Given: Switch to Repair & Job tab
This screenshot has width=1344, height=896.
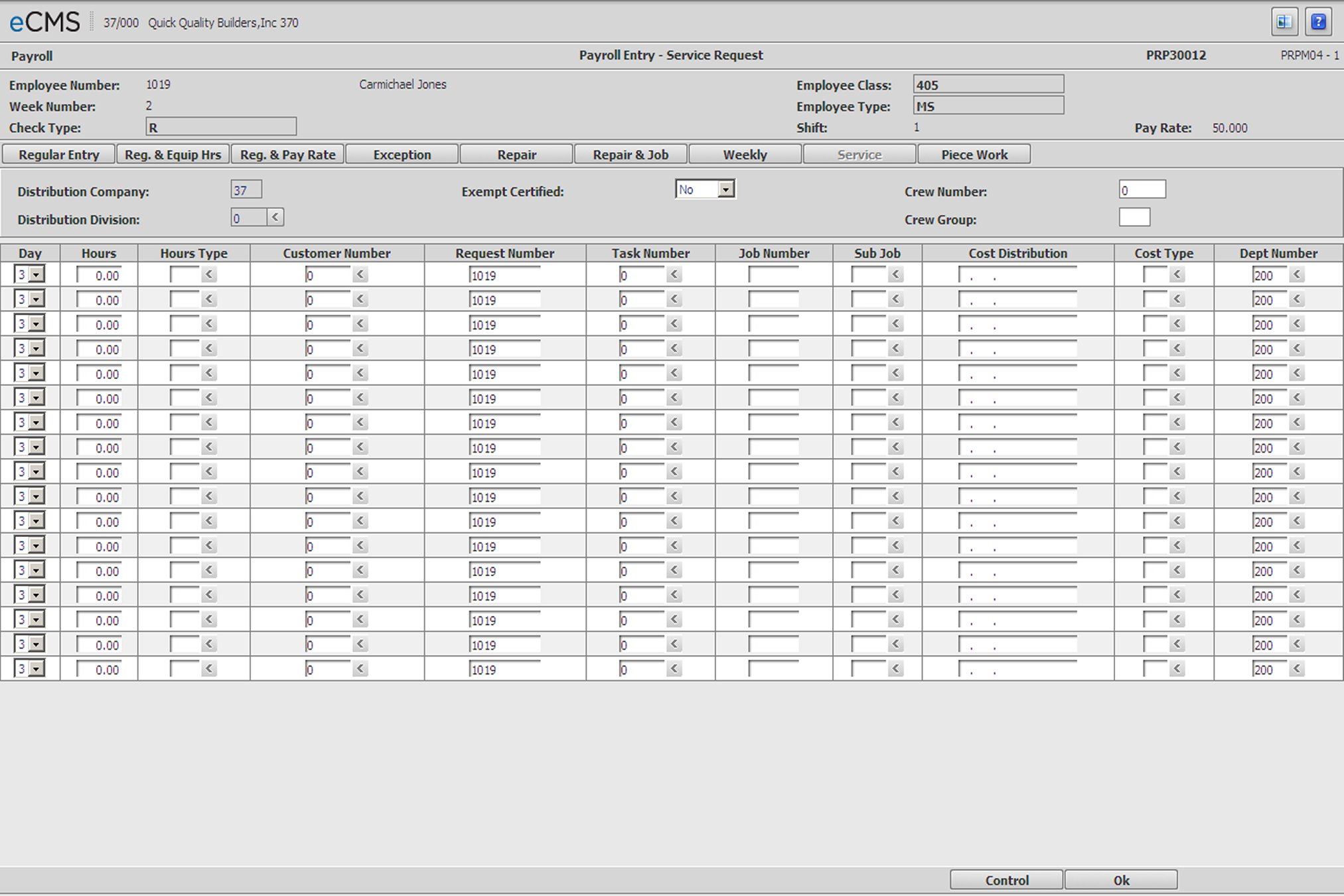Looking at the screenshot, I should (631, 155).
